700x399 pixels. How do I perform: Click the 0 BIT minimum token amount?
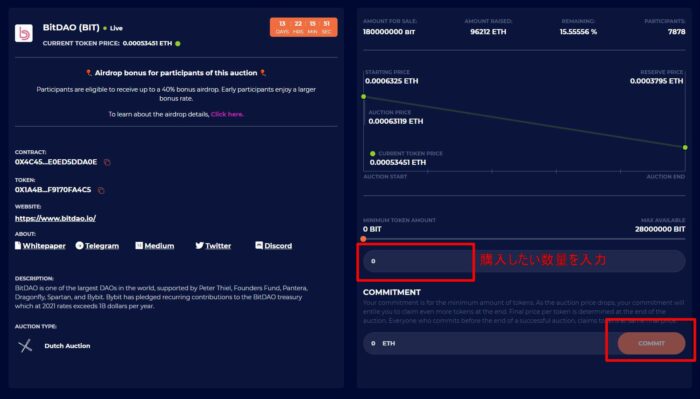[372, 229]
